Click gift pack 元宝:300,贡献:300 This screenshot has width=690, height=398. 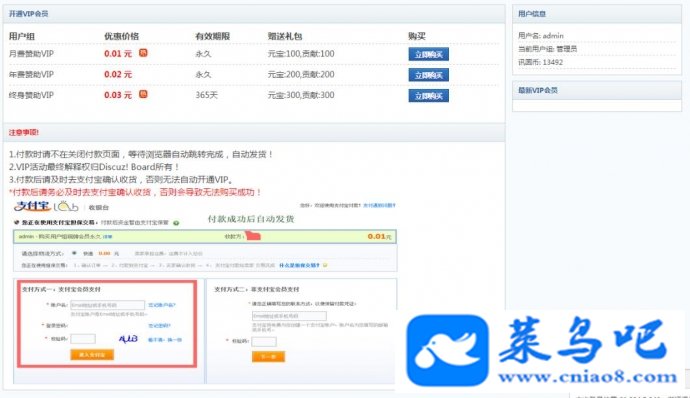pos(301,95)
